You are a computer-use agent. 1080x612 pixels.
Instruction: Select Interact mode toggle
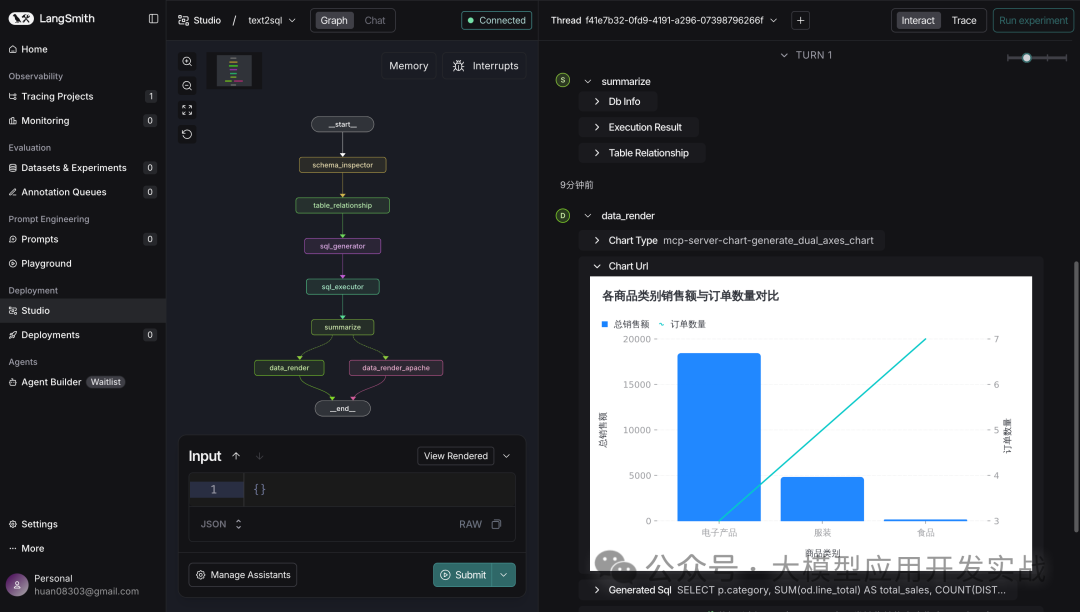(918, 21)
